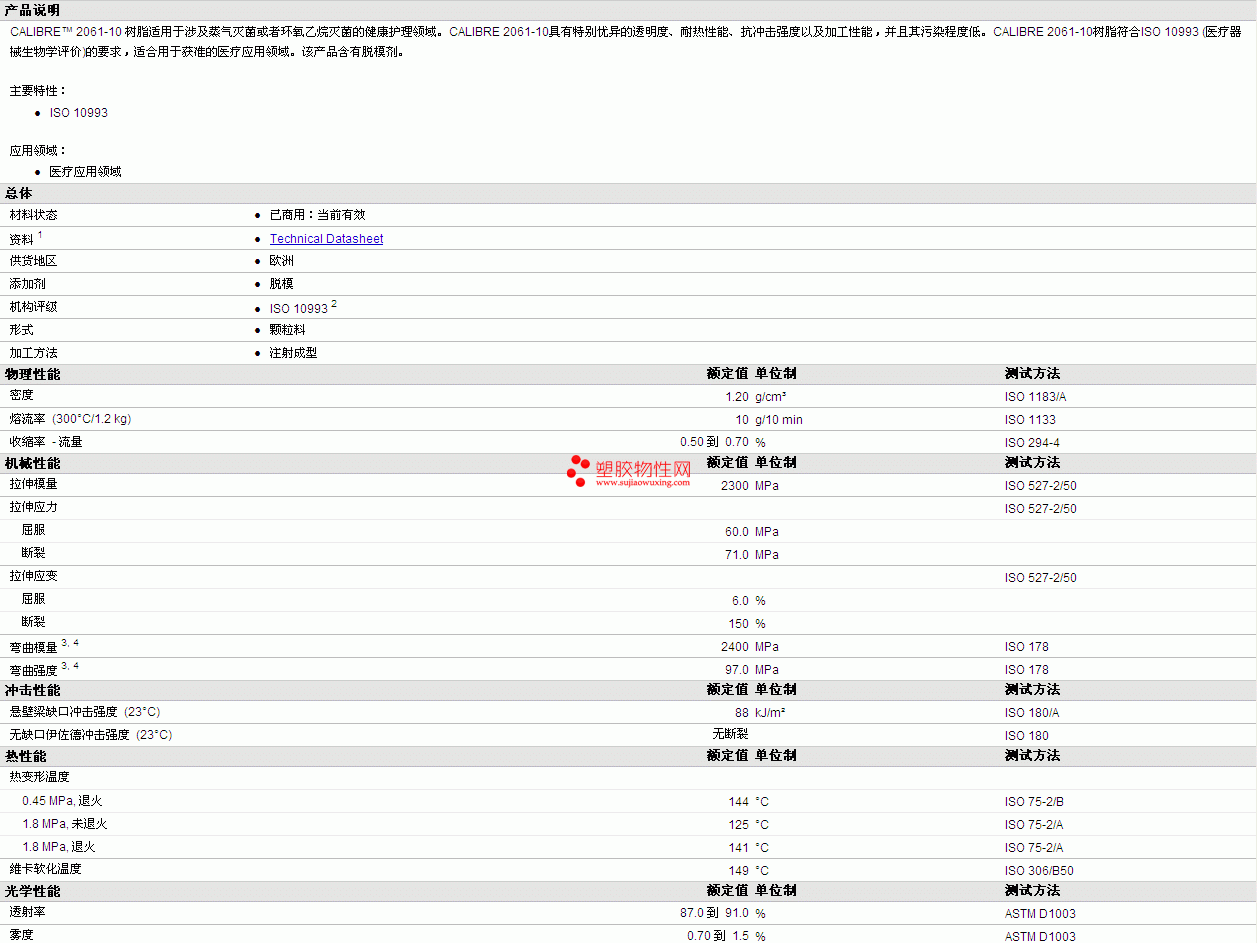Image resolution: width=1257 pixels, height=943 pixels.
Task: Click the 总体 section header
Action: tap(19, 194)
